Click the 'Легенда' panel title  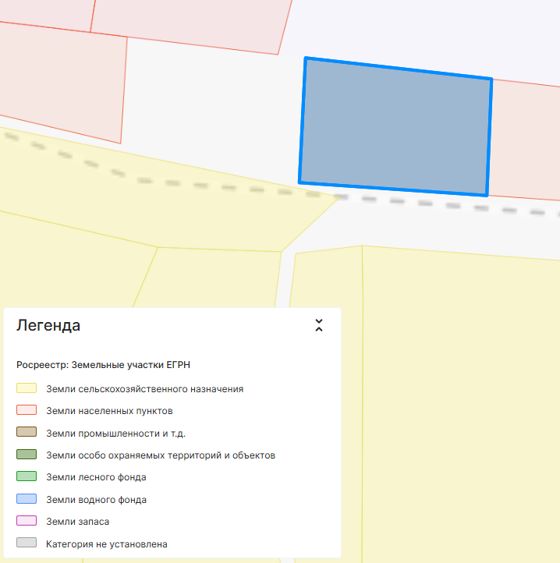pyautogui.click(x=48, y=325)
